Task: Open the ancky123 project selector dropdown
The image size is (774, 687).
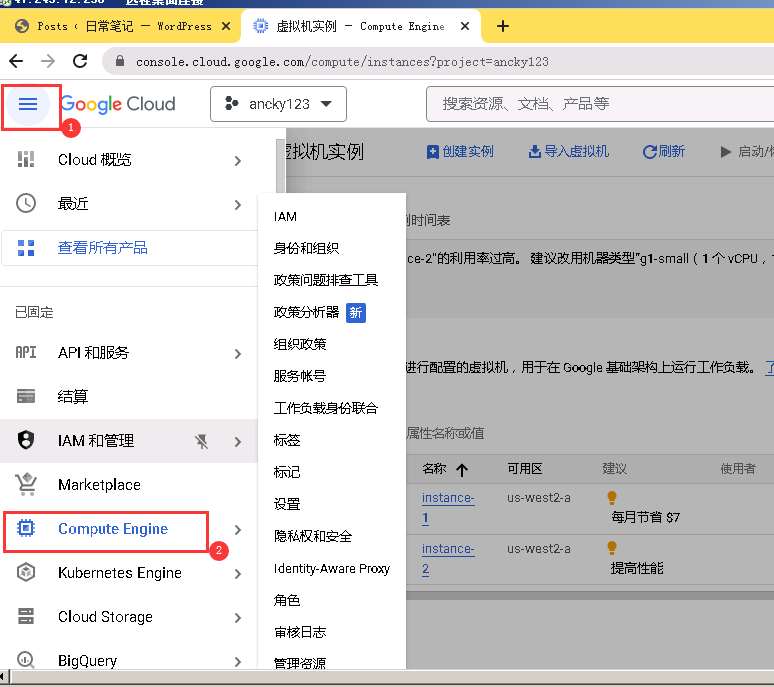Action: click(x=278, y=104)
